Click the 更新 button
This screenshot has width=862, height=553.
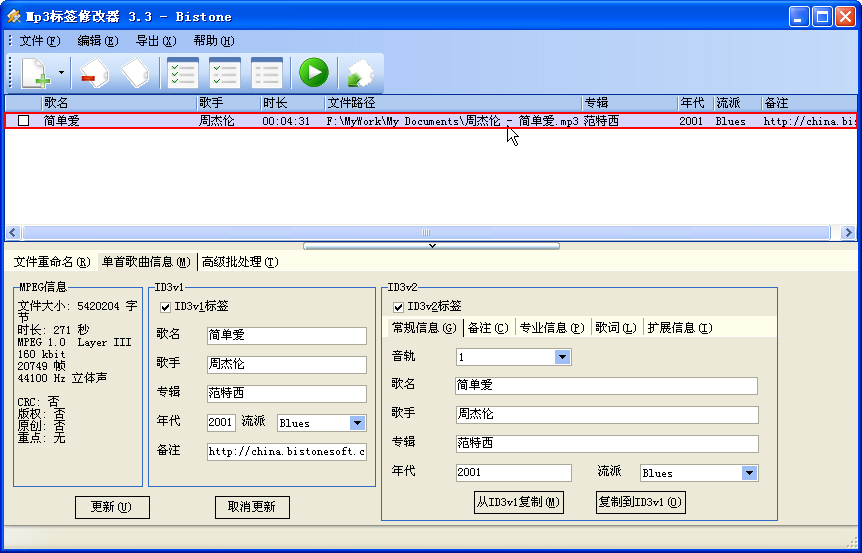tap(112, 507)
